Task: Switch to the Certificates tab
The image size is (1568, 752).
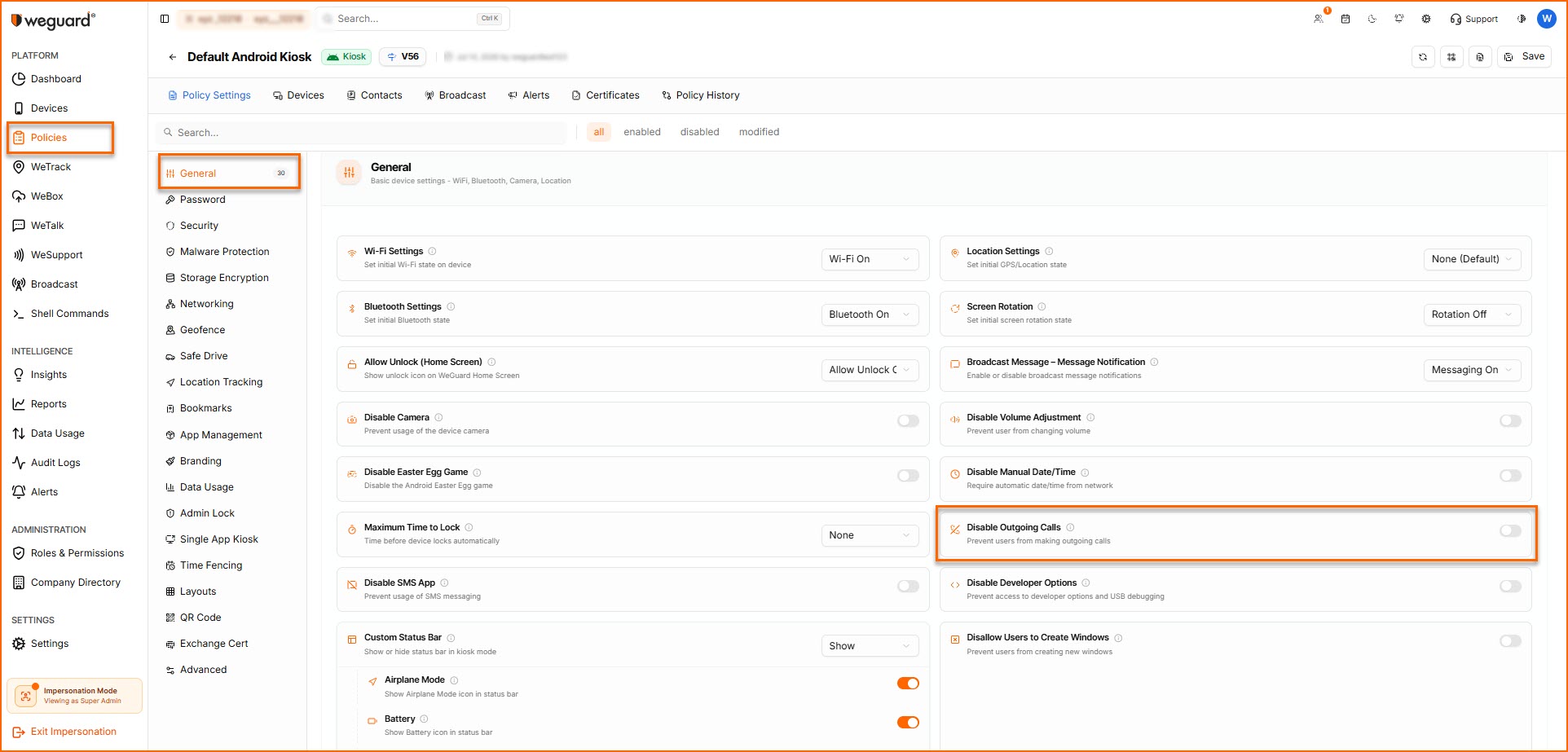Action: [606, 95]
